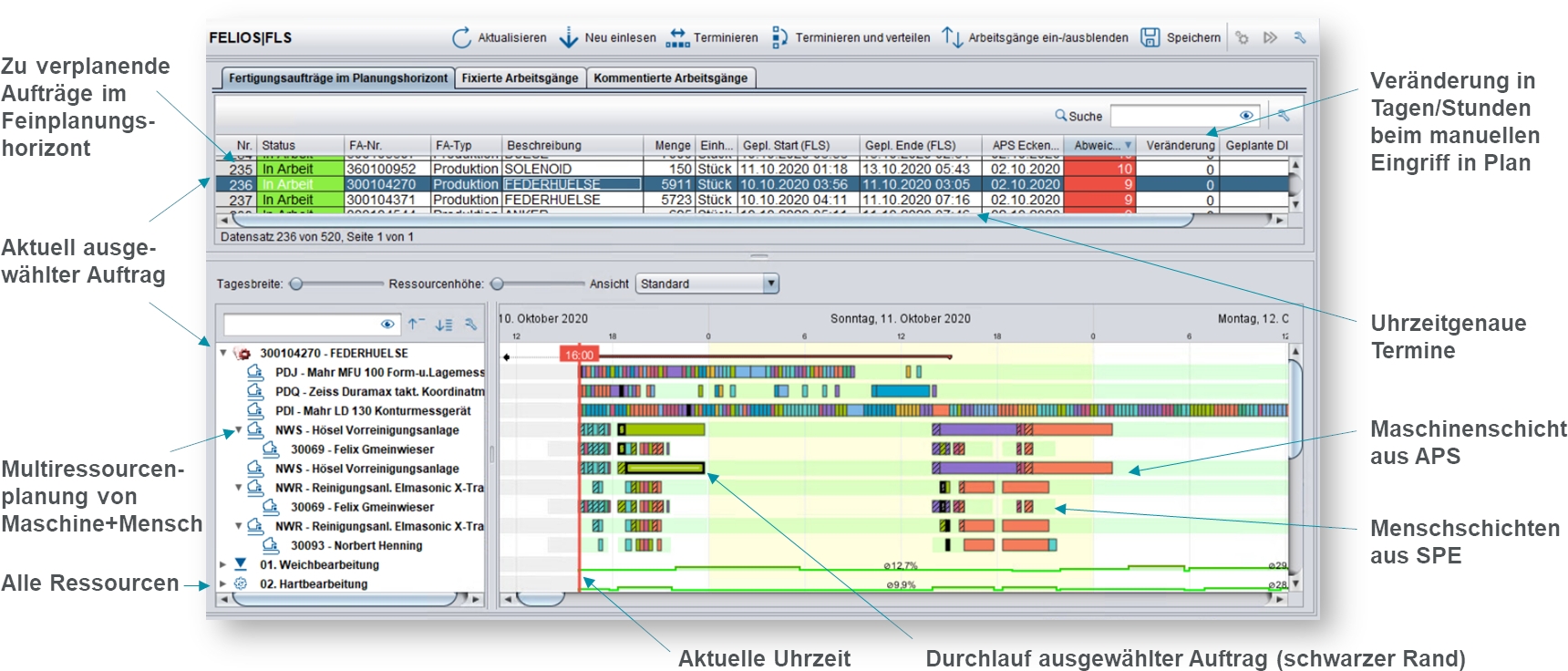Click the resource tree horizontal scrollbar right arrow
Screen dimensions: 1568x671
tap(477, 599)
